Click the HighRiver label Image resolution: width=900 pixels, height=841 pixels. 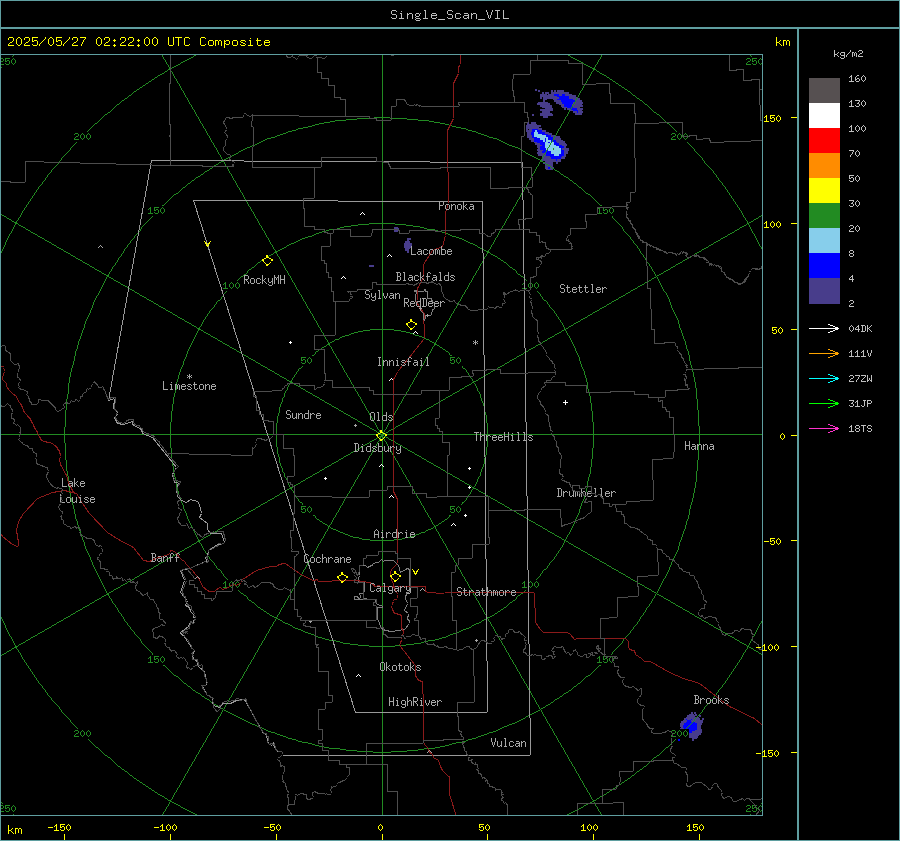pos(415,702)
